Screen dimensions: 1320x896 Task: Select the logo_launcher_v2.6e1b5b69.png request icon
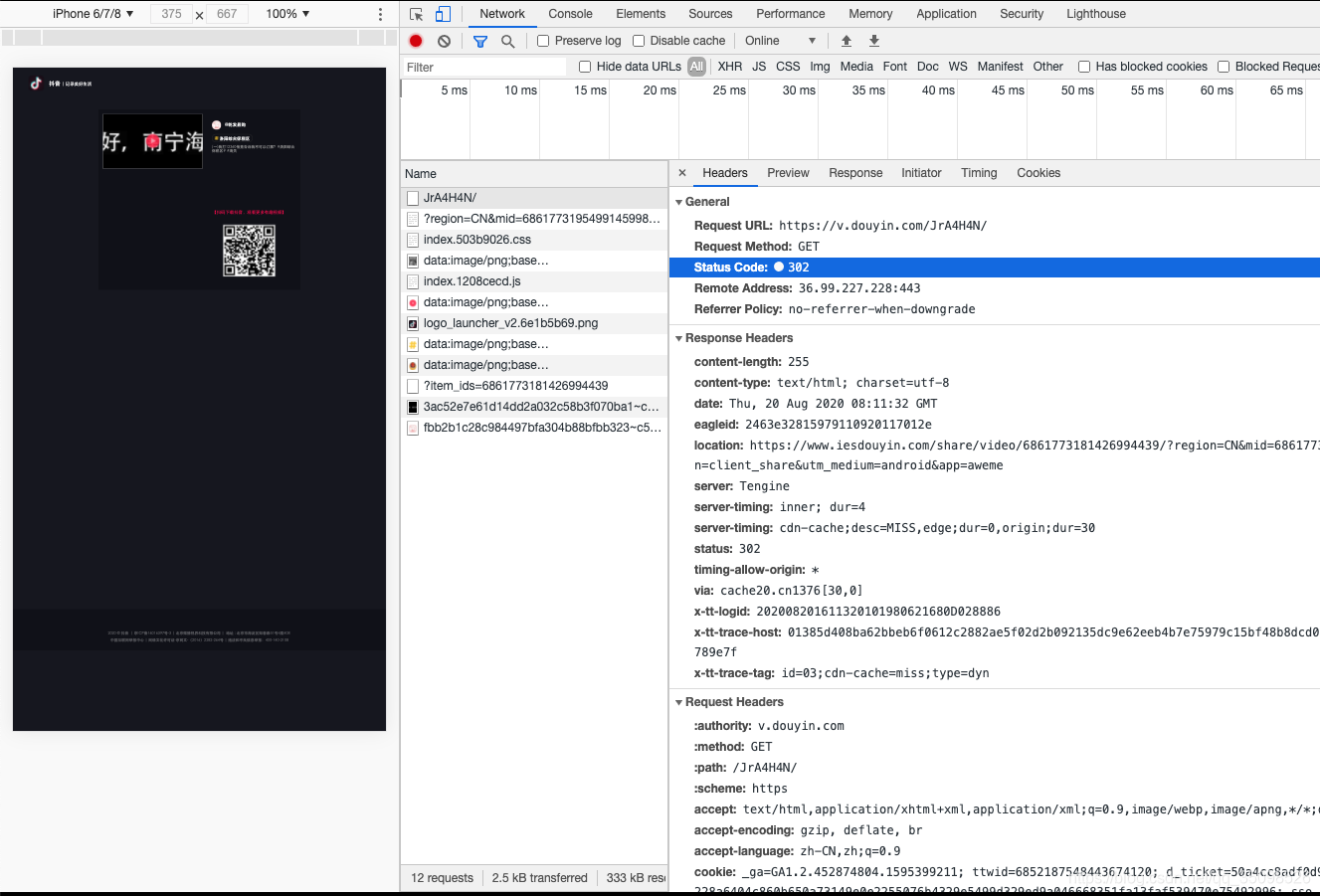coord(413,323)
